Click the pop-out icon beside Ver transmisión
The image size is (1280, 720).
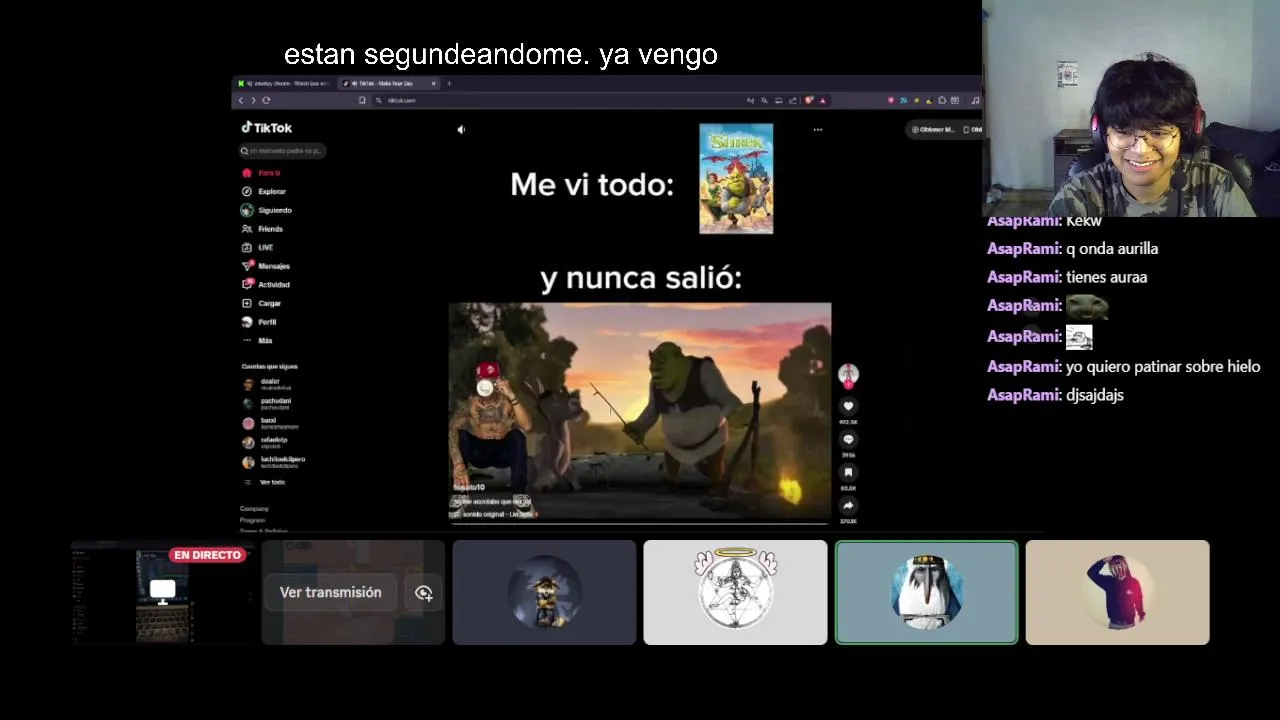click(x=424, y=593)
